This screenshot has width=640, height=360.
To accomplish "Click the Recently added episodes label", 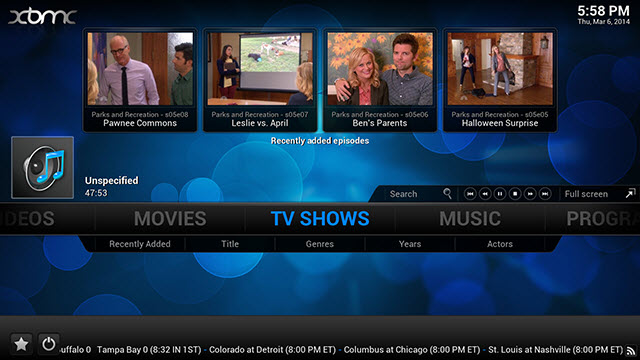I will tap(320, 141).
